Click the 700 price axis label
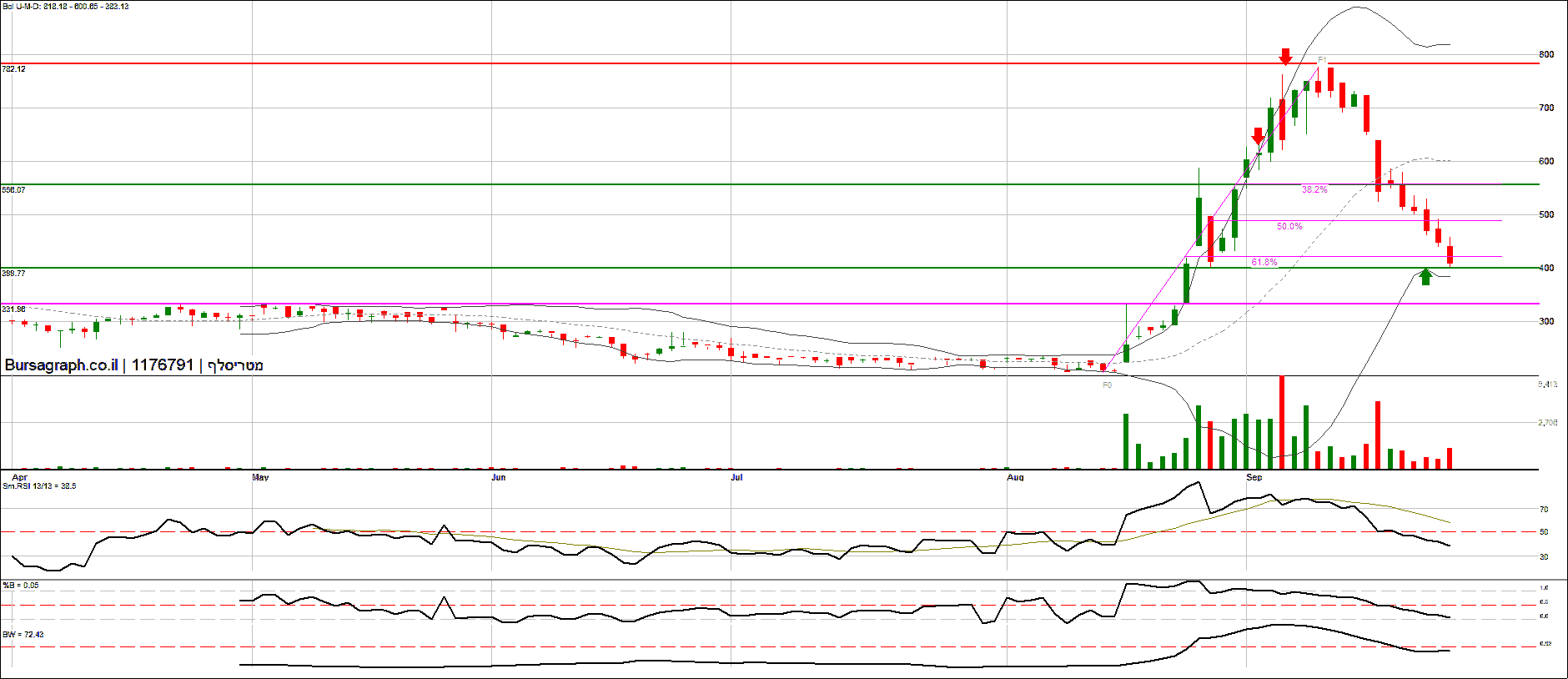This screenshot has height=679, width=1568. [x=1546, y=108]
